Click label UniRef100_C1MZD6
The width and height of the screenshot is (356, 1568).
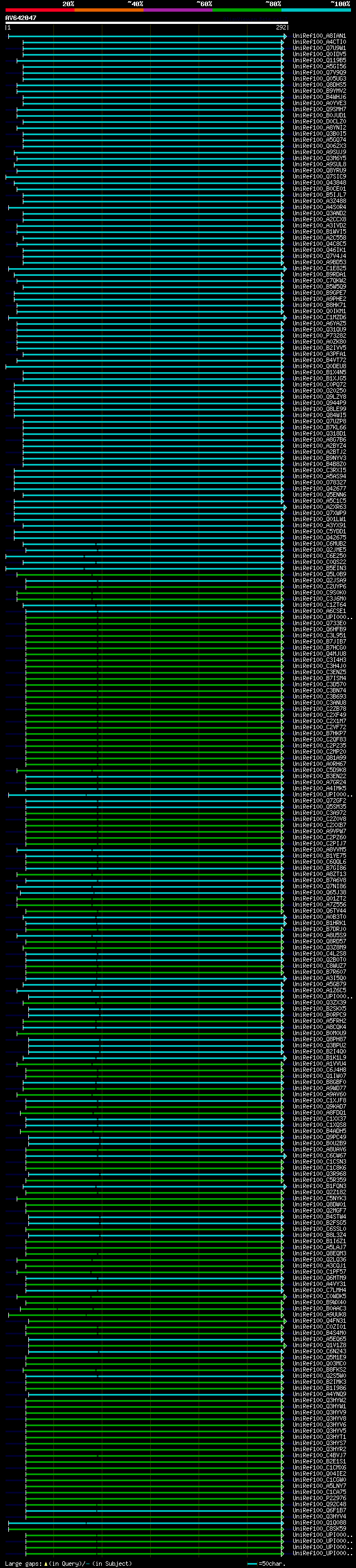point(319,317)
